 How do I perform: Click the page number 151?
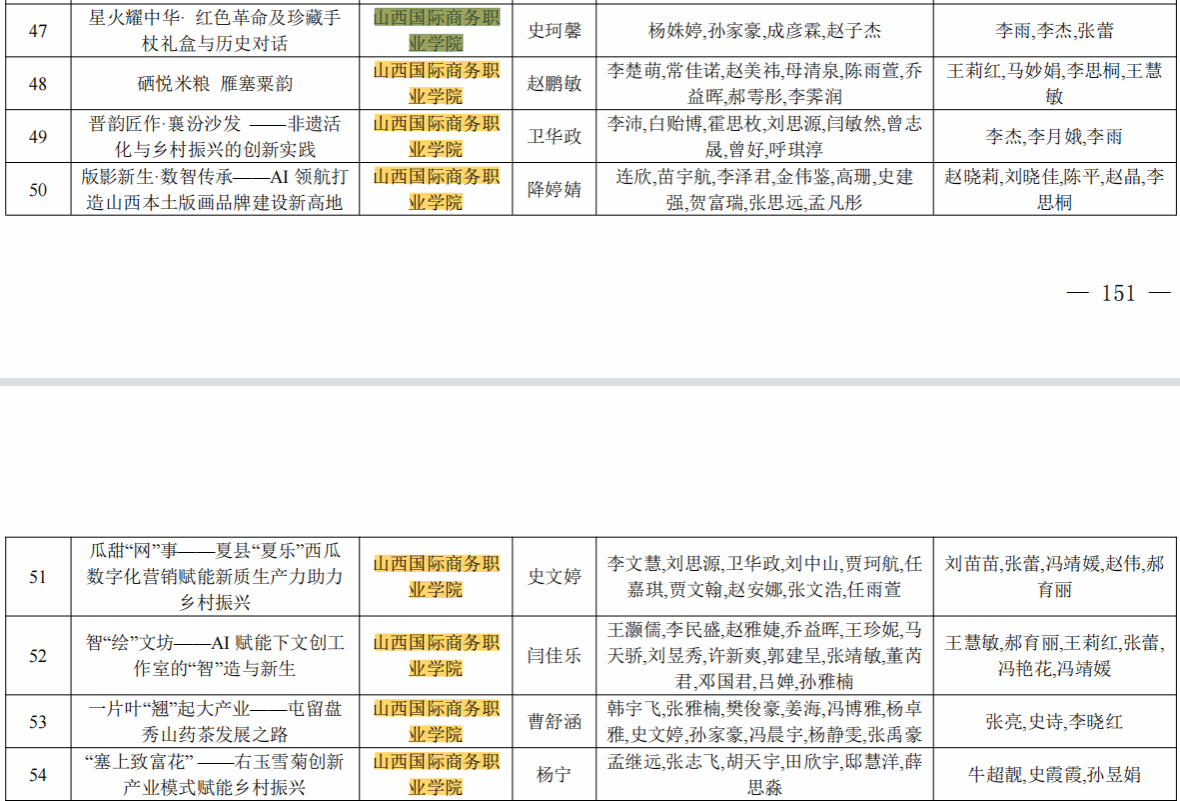pos(1118,293)
